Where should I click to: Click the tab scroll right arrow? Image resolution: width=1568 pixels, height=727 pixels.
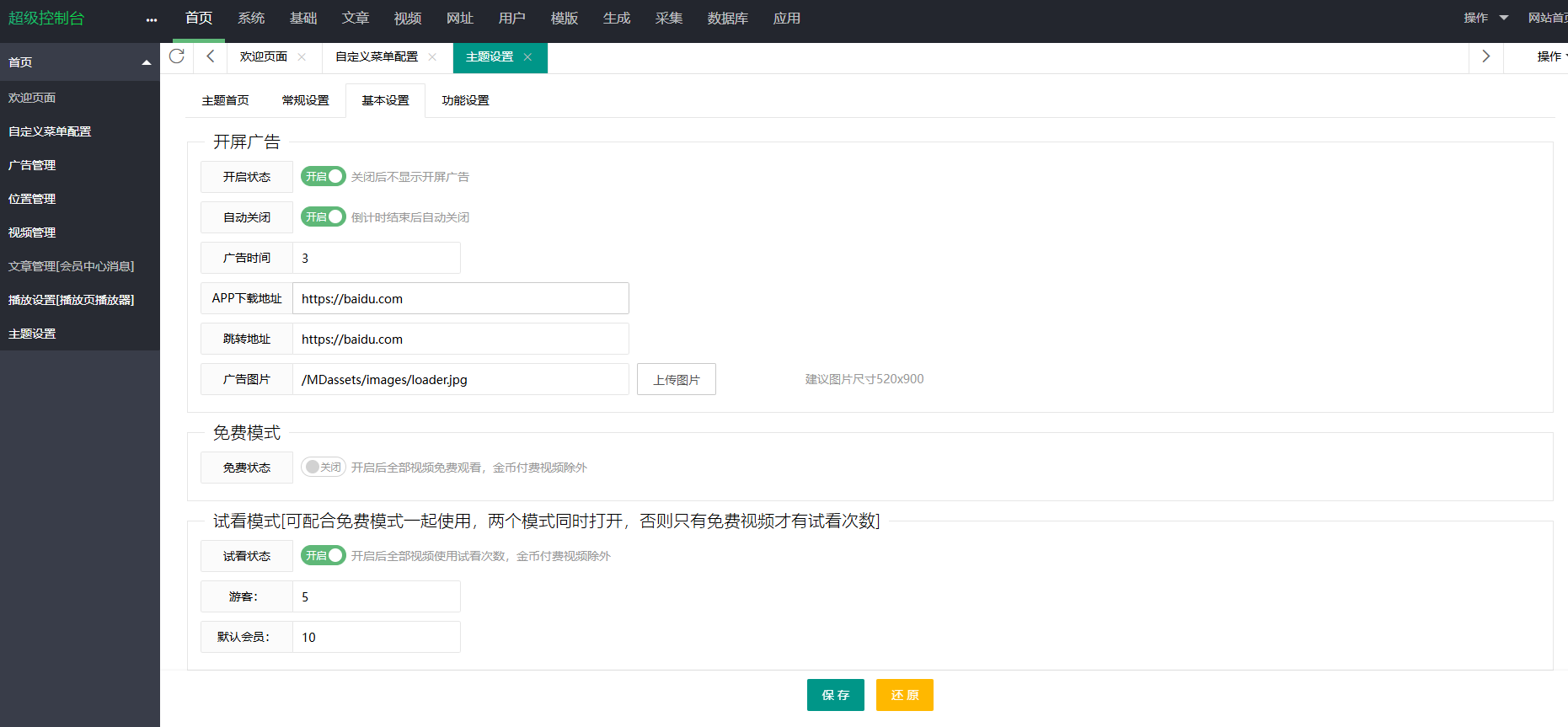pyautogui.click(x=1485, y=56)
